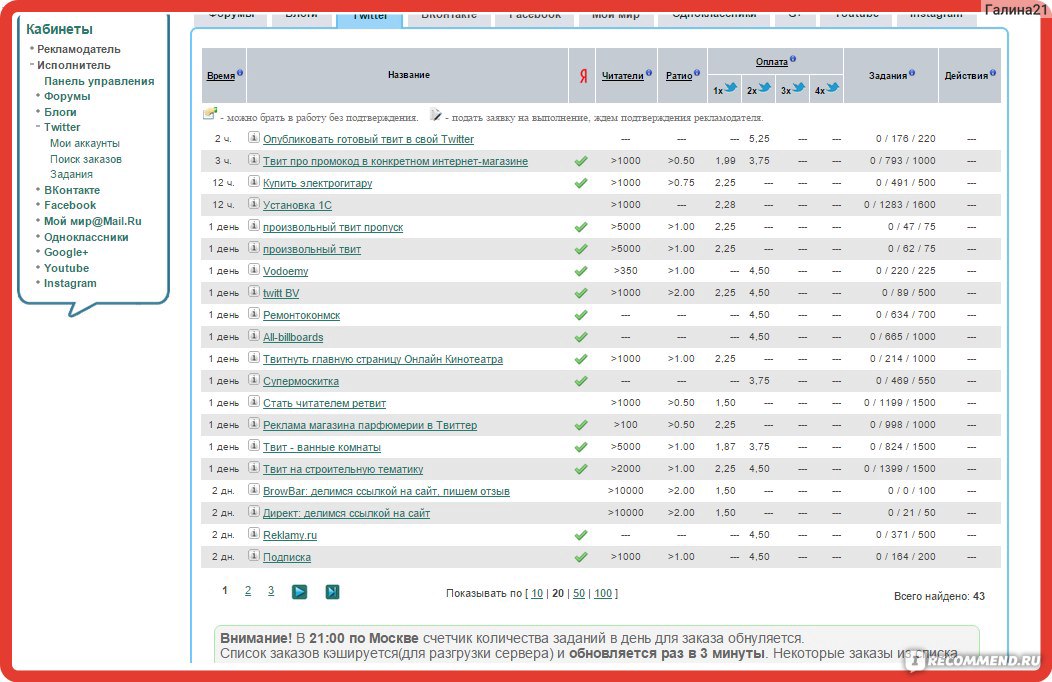Click info icon beside "Купить электрогитару"

pos(254,181)
